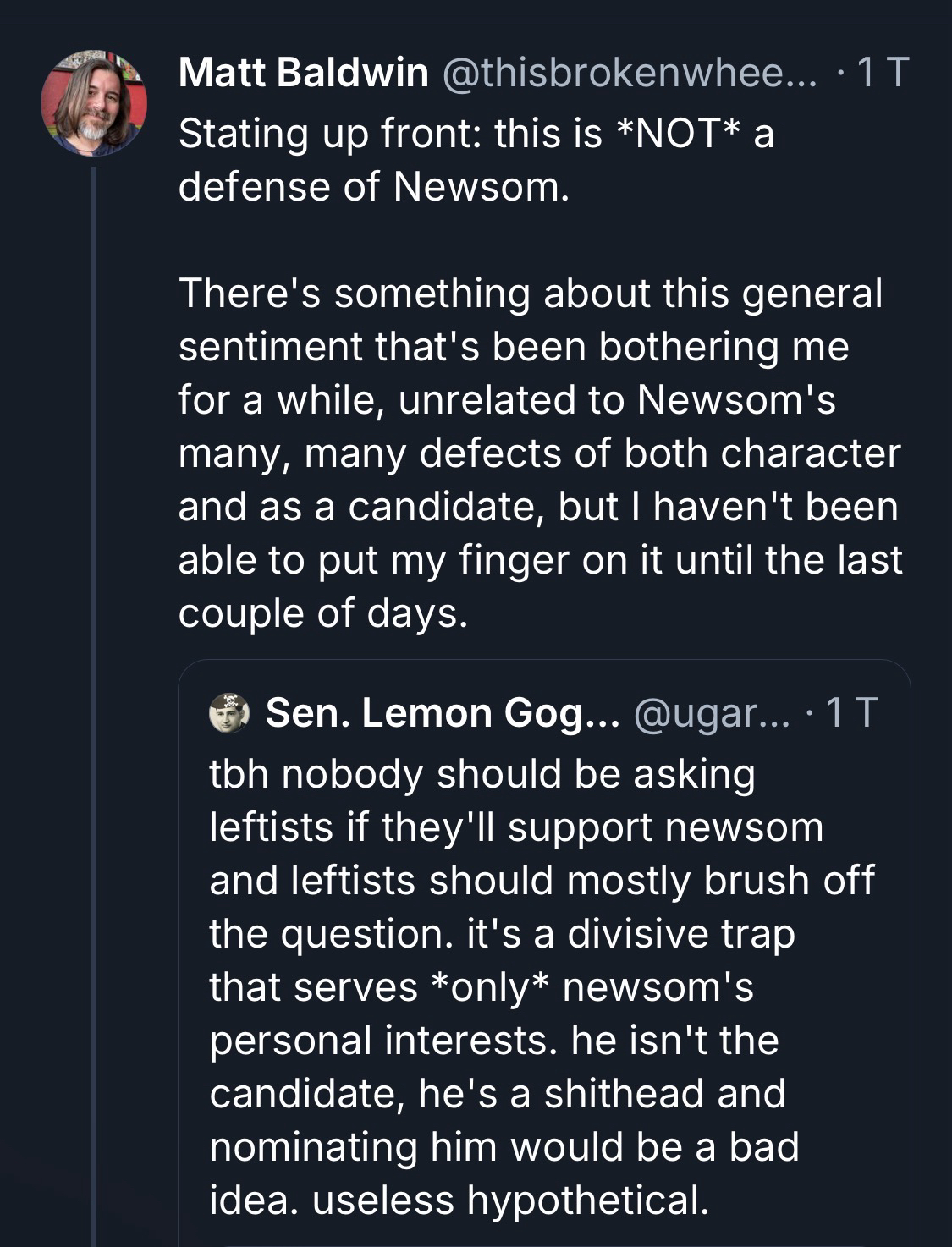Tap "sentiment that's been bothering me" line
Screen dimensions: 952x1247
point(513,347)
